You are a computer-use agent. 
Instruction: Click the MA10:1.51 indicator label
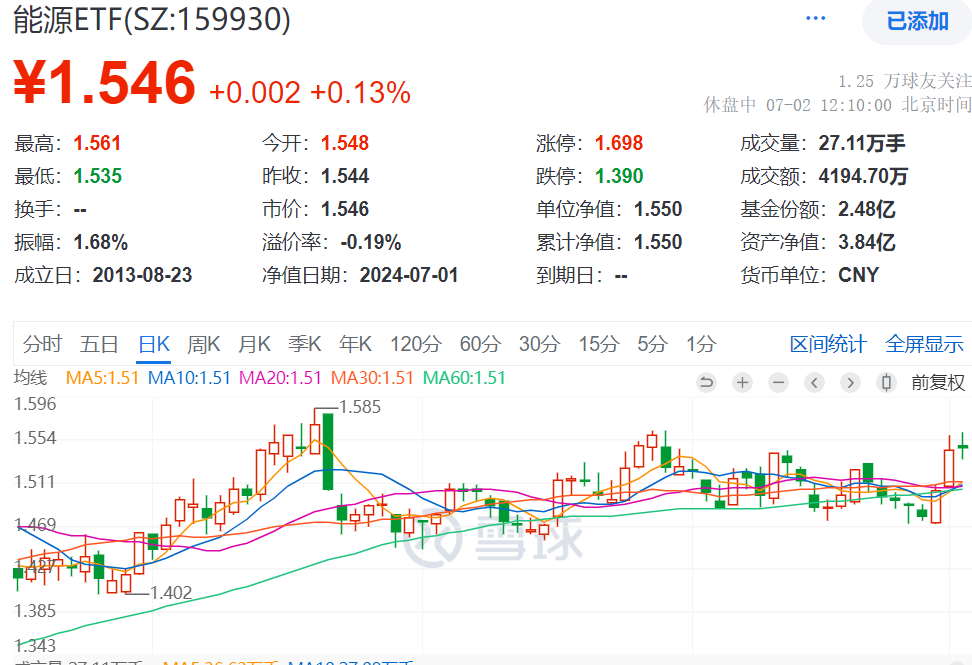[x=189, y=377]
